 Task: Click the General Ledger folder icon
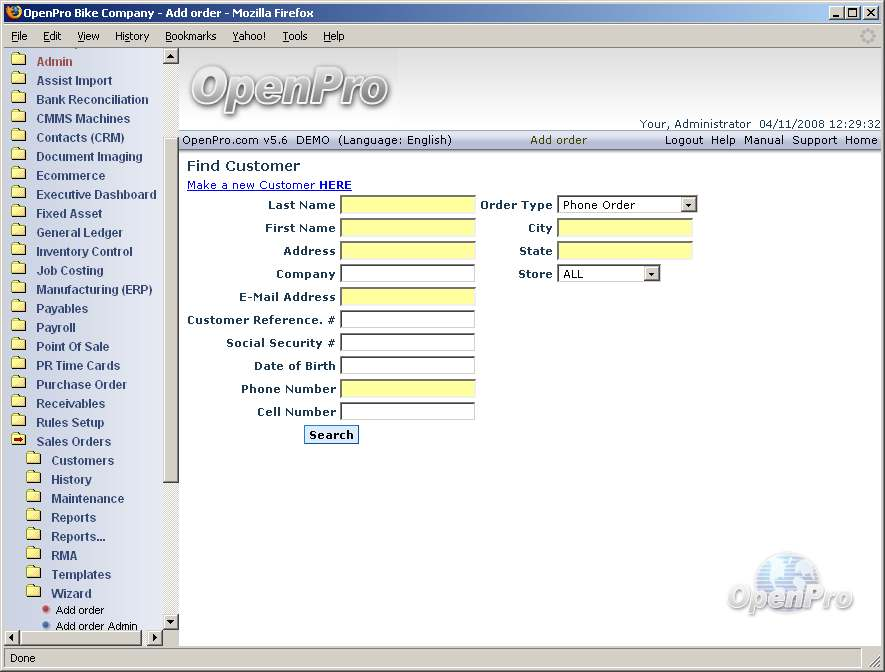tap(18, 232)
